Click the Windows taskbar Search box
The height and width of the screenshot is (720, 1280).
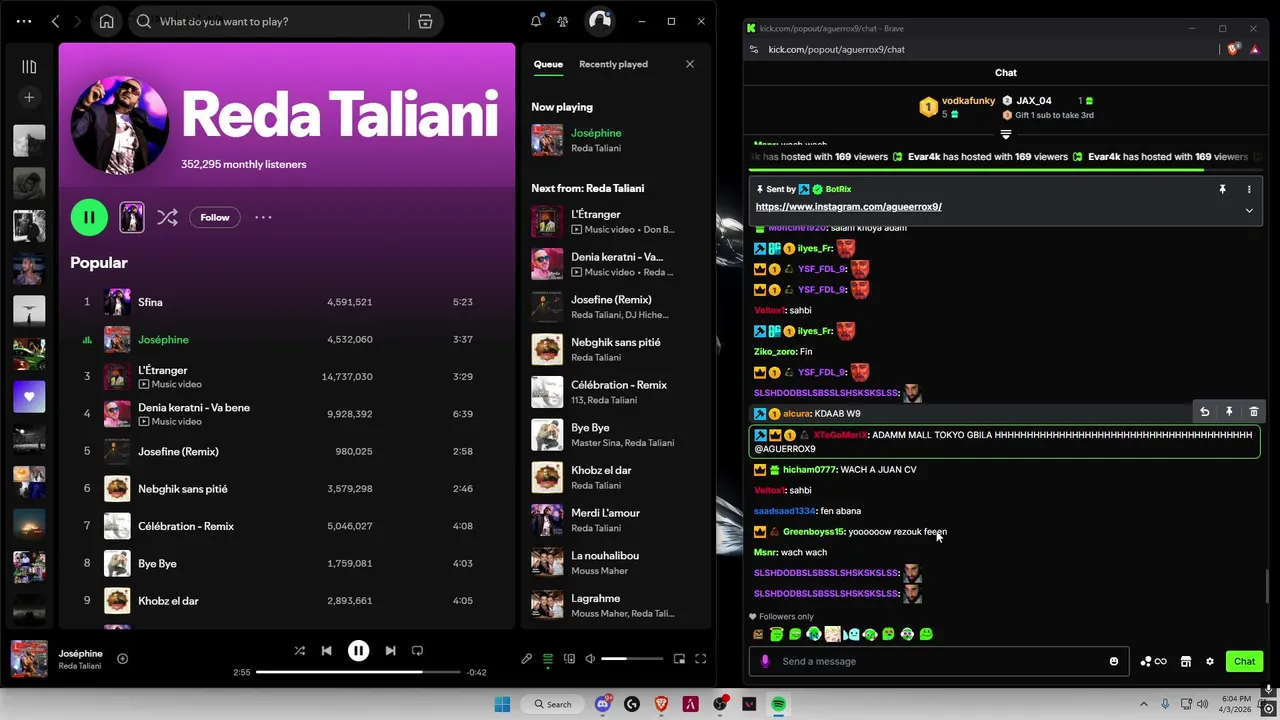click(x=552, y=704)
